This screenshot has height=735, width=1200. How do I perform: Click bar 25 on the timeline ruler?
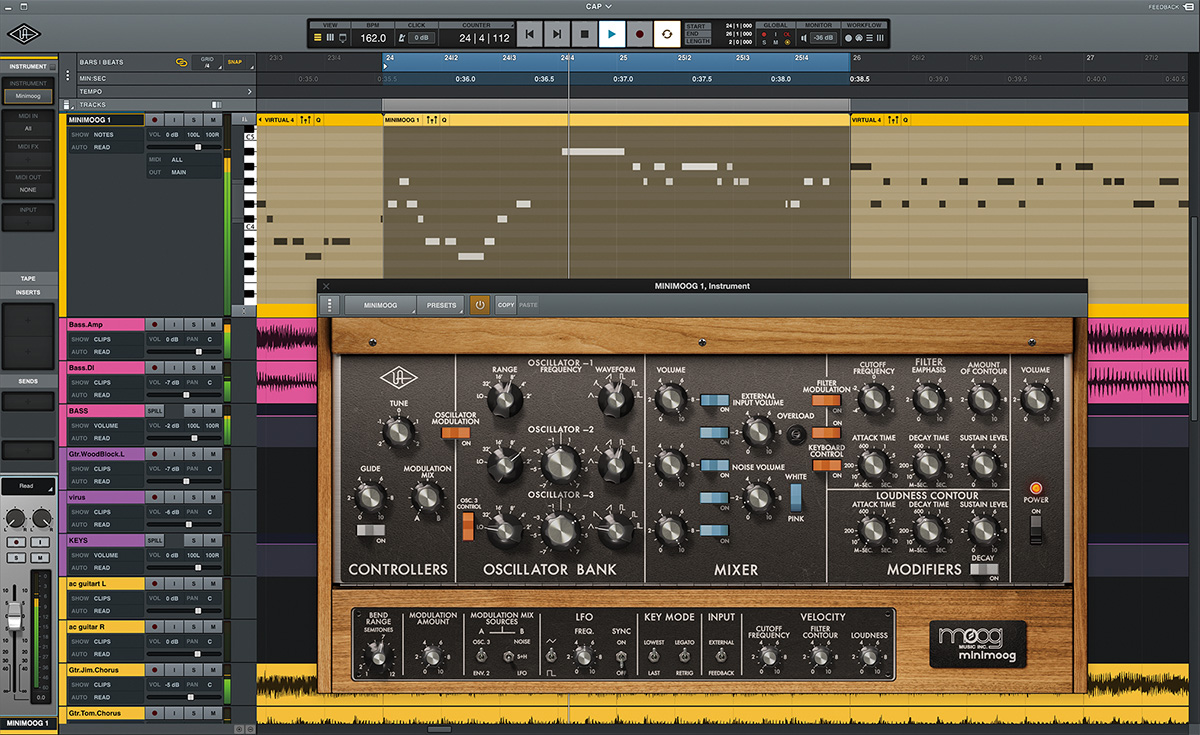coord(623,58)
